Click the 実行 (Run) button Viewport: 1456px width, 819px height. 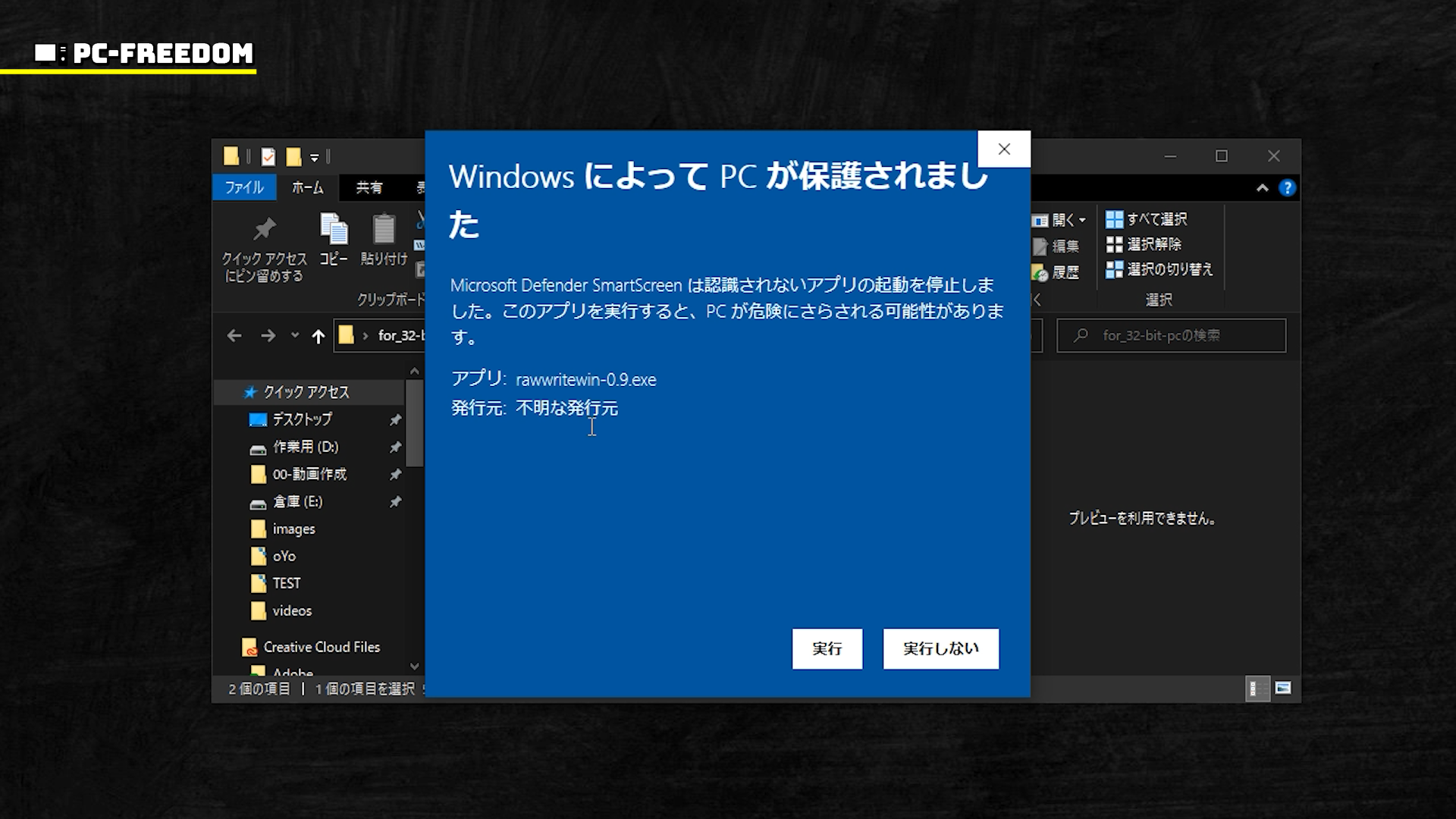pos(827,648)
